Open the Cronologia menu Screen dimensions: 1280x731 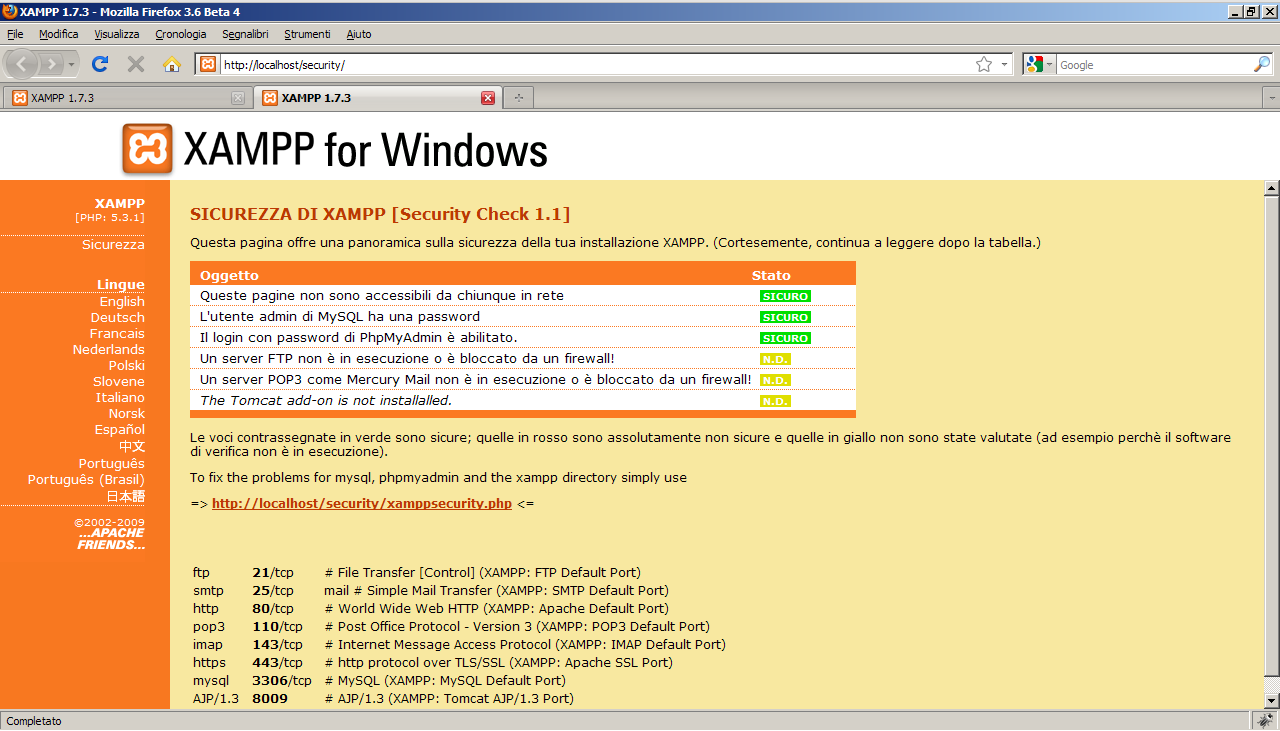tap(181, 34)
